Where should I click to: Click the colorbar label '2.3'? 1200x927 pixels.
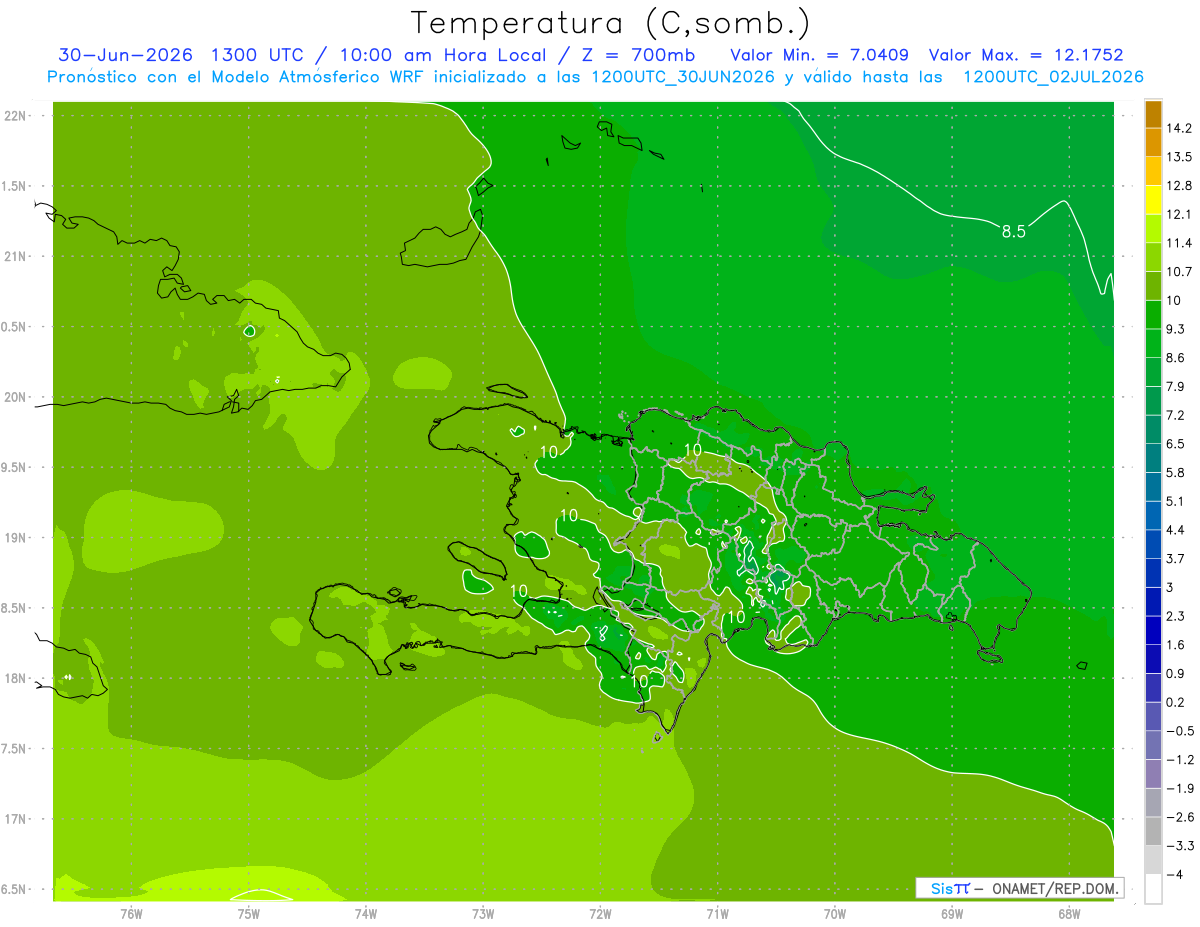point(1176,616)
